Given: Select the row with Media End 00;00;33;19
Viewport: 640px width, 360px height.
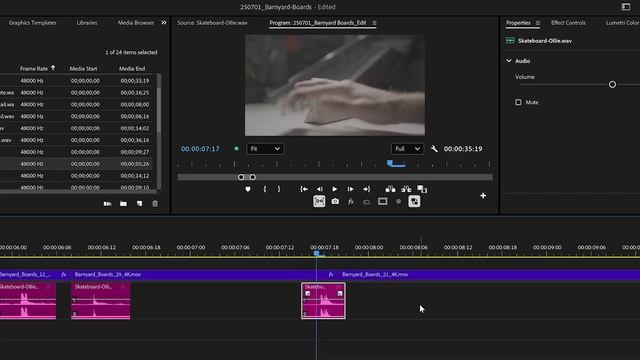Looking at the screenshot, I should 76,81.
